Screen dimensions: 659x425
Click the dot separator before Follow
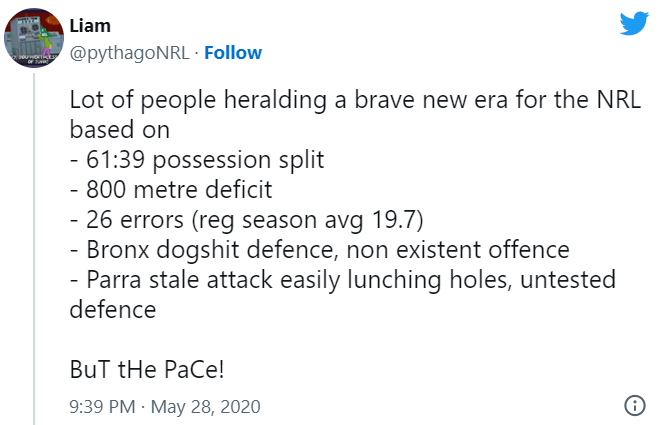click(197, 53)
